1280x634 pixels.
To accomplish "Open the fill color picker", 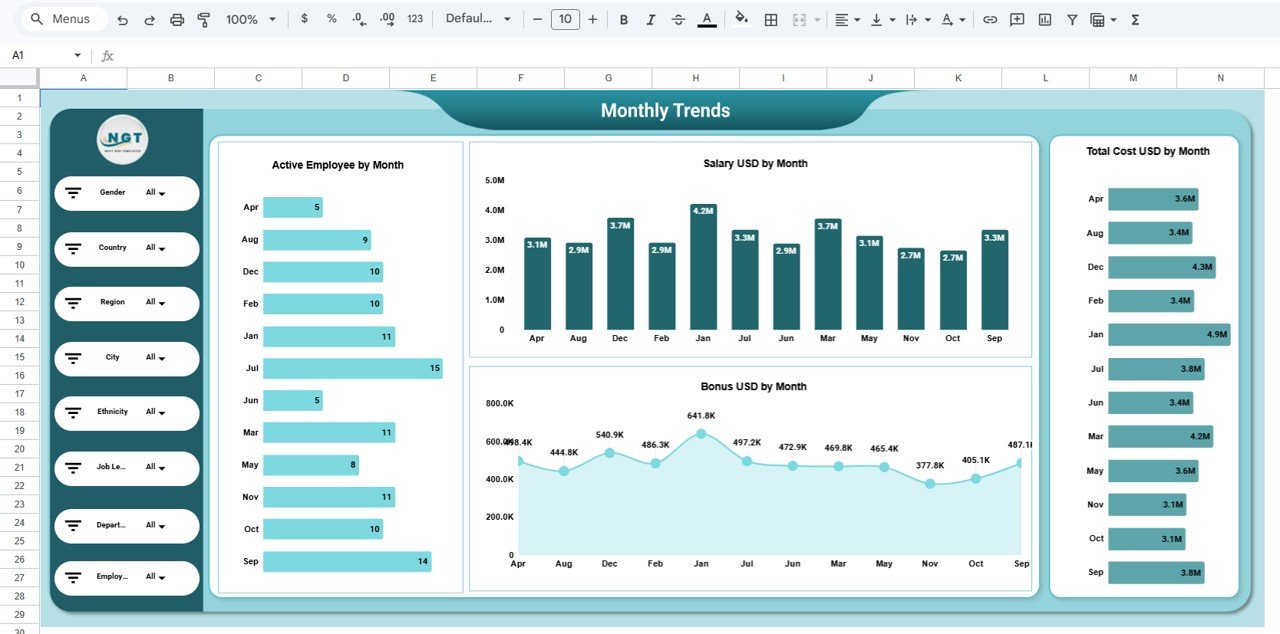I will [741, 20].
